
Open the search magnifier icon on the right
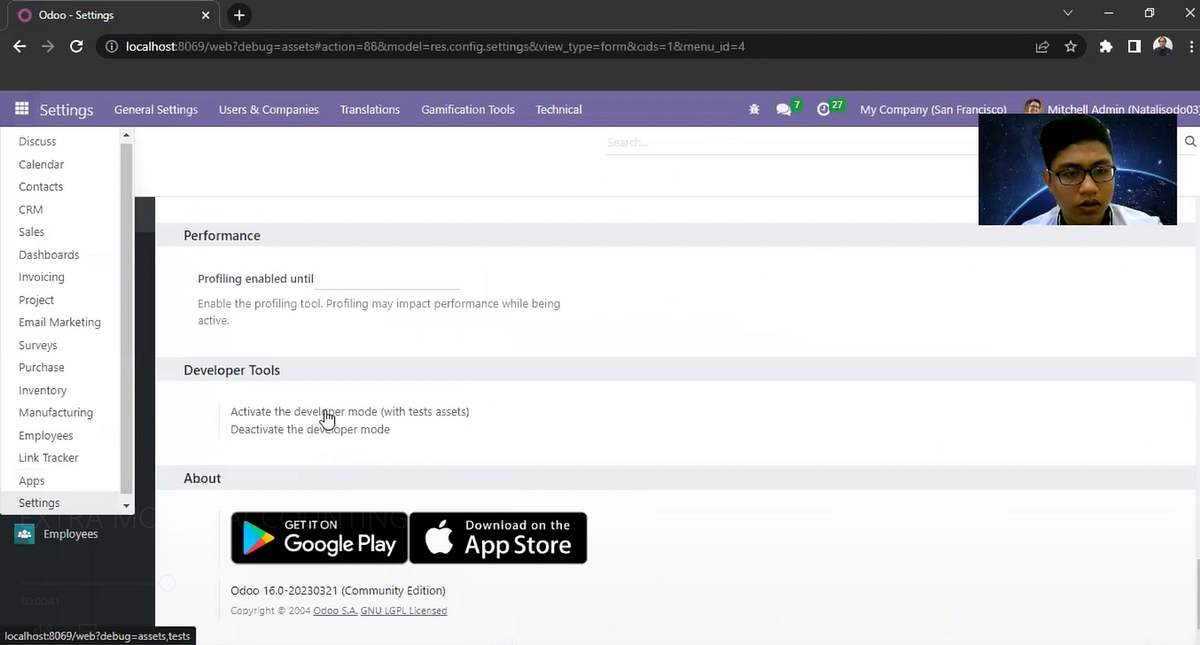1189,141
